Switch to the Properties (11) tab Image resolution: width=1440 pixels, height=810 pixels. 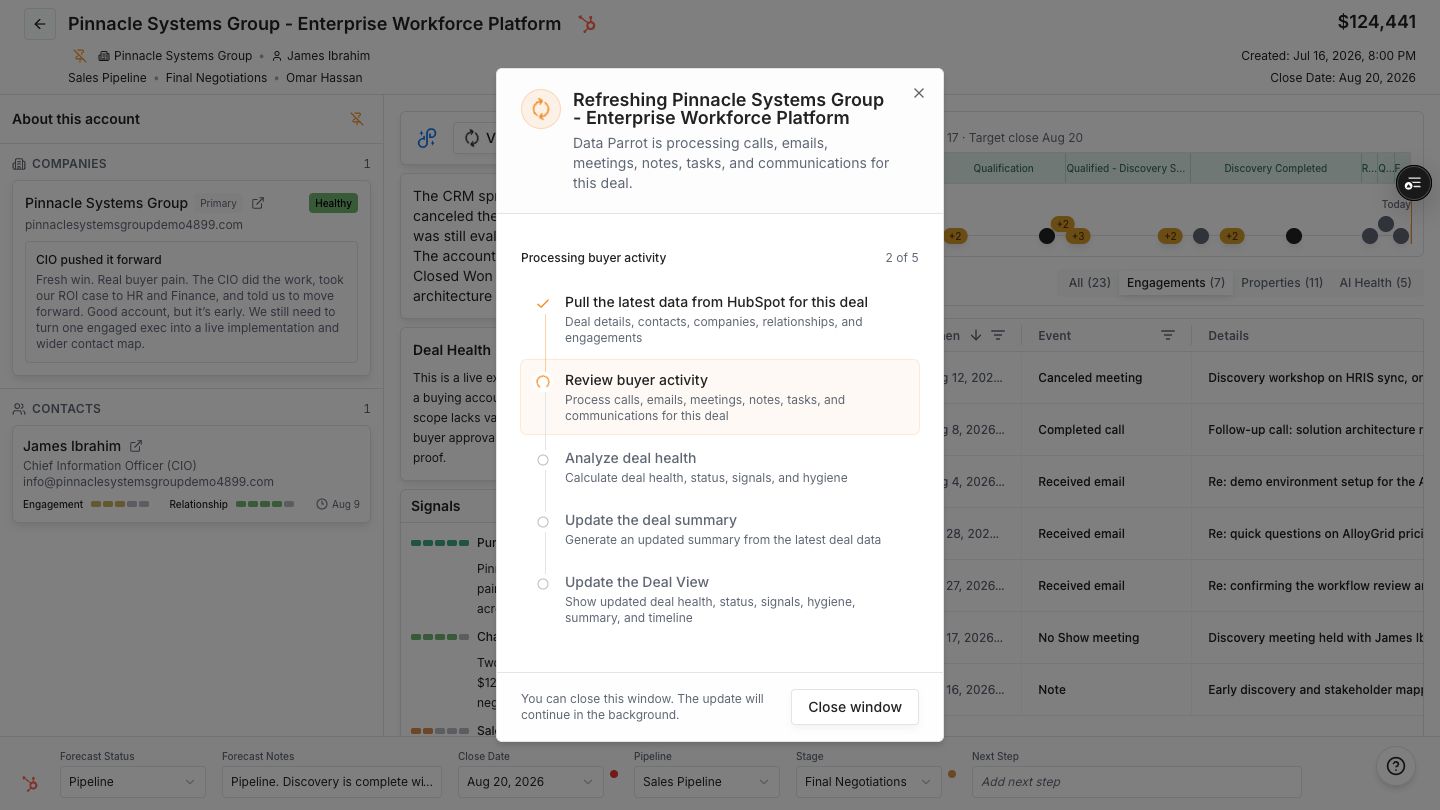click(1282, 283)
